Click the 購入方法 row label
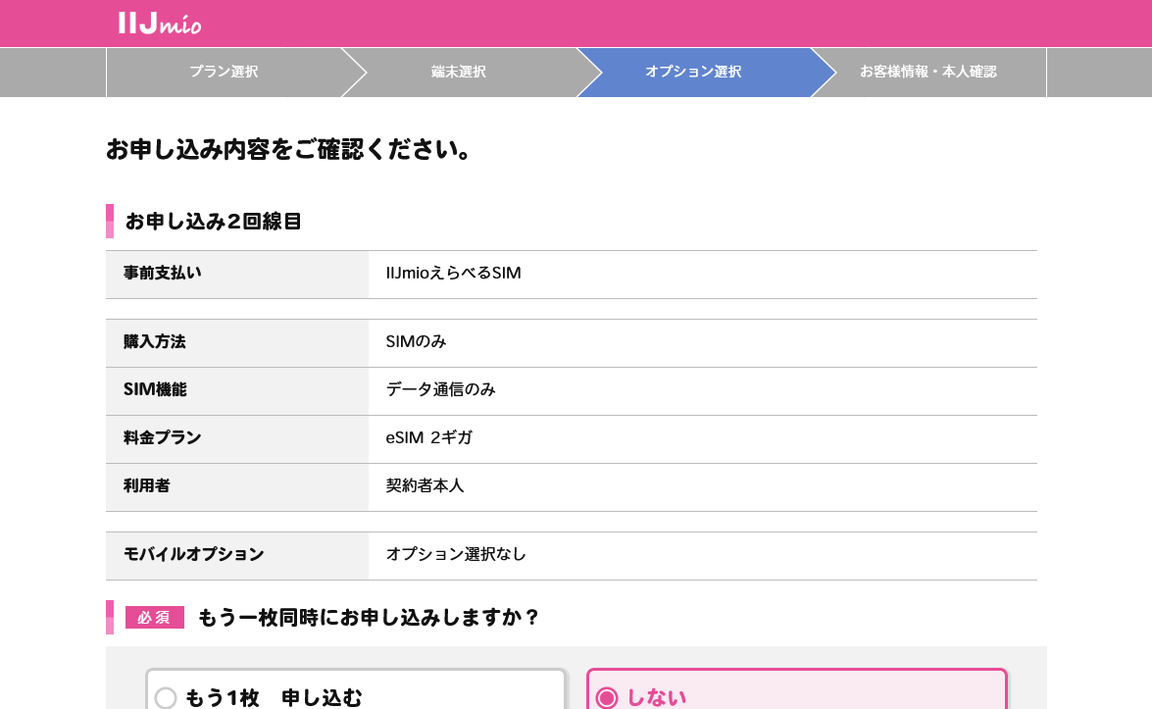Image resolution: width=1152 pixels, height=709 pixels. tap(154, 342)
